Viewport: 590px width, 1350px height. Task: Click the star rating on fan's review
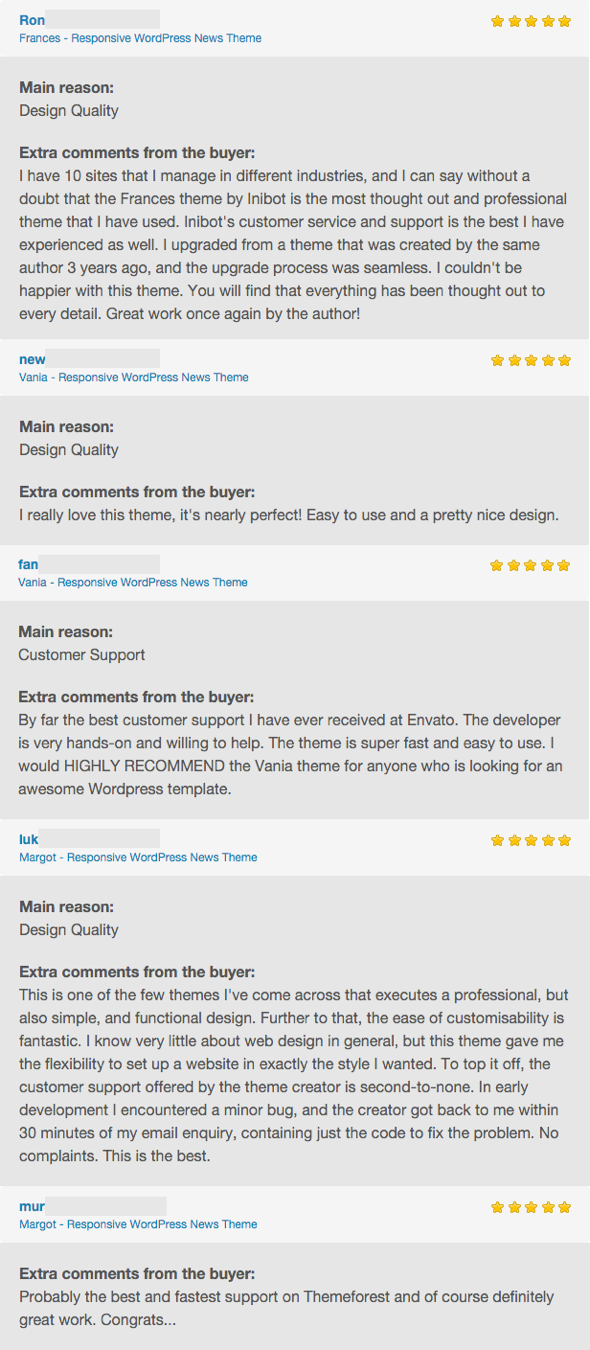click(x=530, y=565)
